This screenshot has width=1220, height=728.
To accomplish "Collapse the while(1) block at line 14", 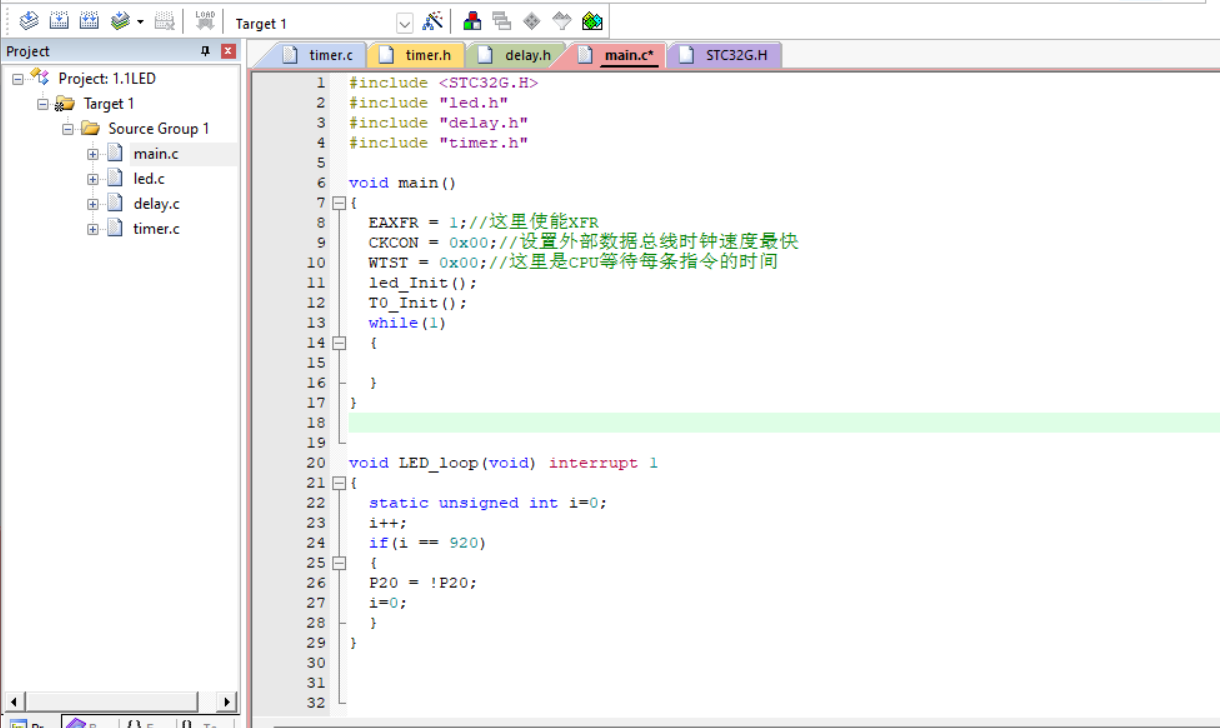I will point(339,343).
